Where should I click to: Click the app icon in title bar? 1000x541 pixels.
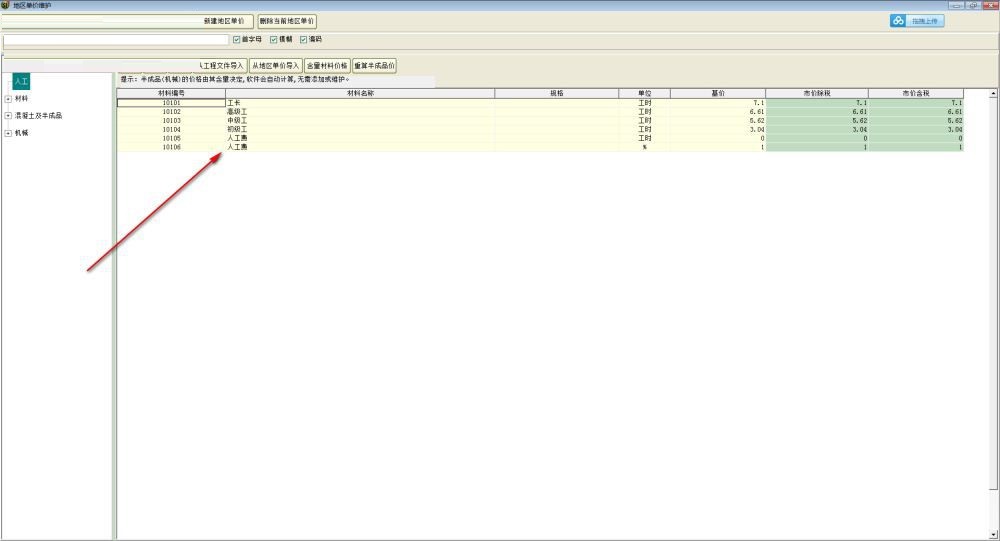5,5
